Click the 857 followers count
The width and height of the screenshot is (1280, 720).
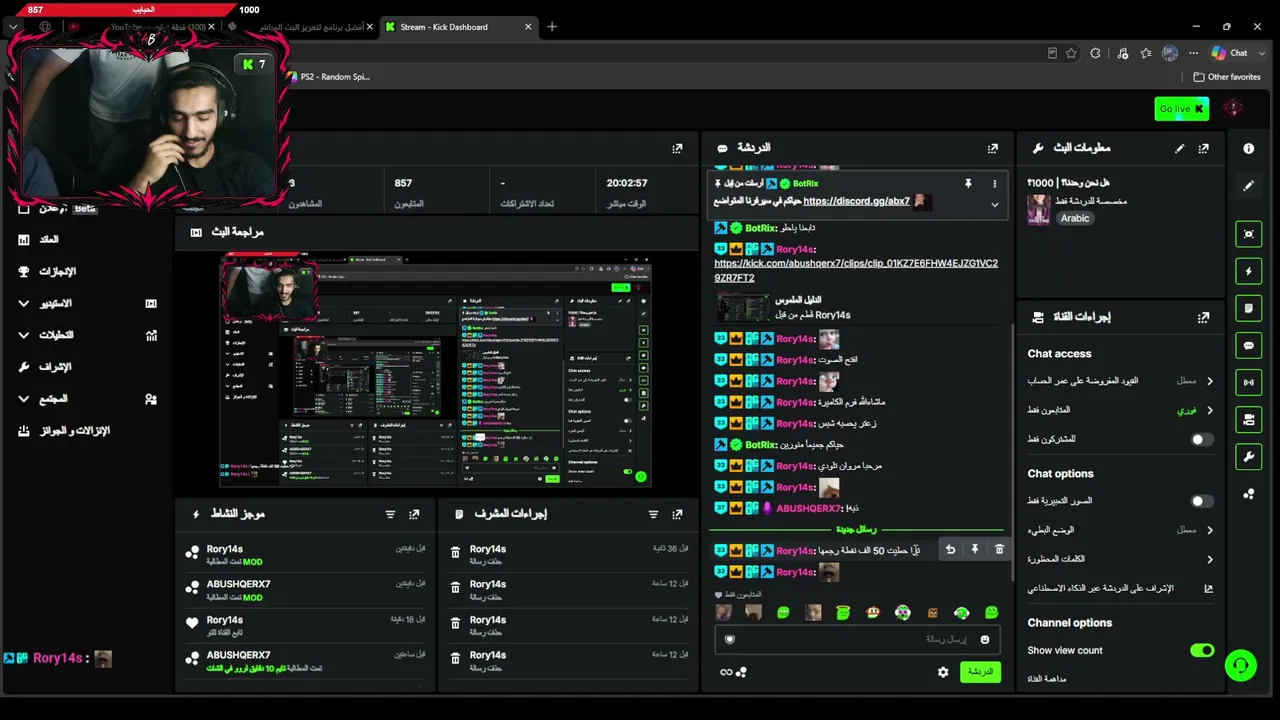pyautogui.click(x=403, y=183)
